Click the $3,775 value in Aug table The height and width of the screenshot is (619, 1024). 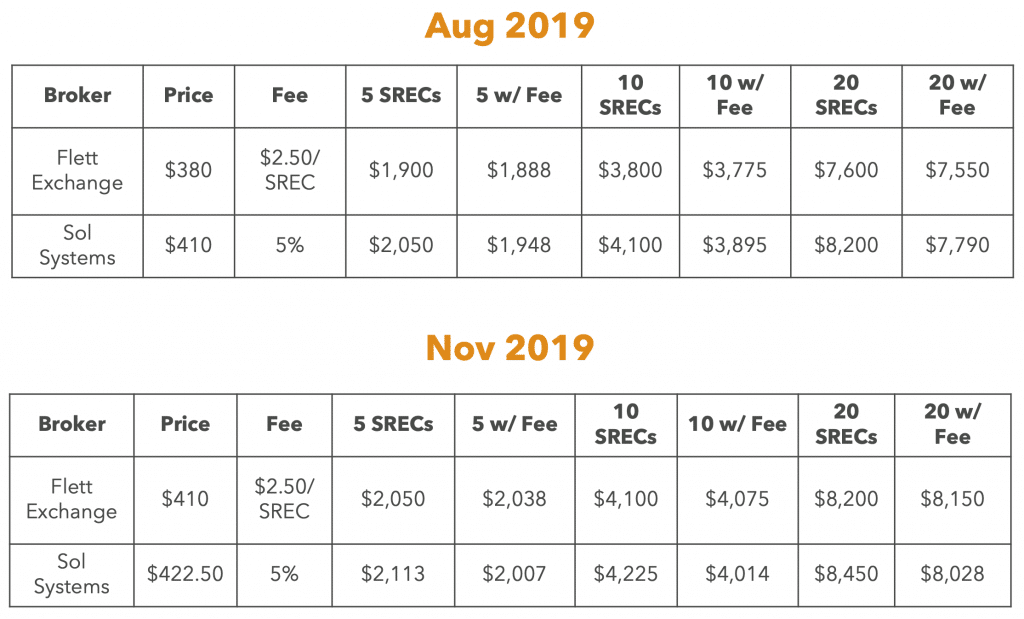coord(734,170)
